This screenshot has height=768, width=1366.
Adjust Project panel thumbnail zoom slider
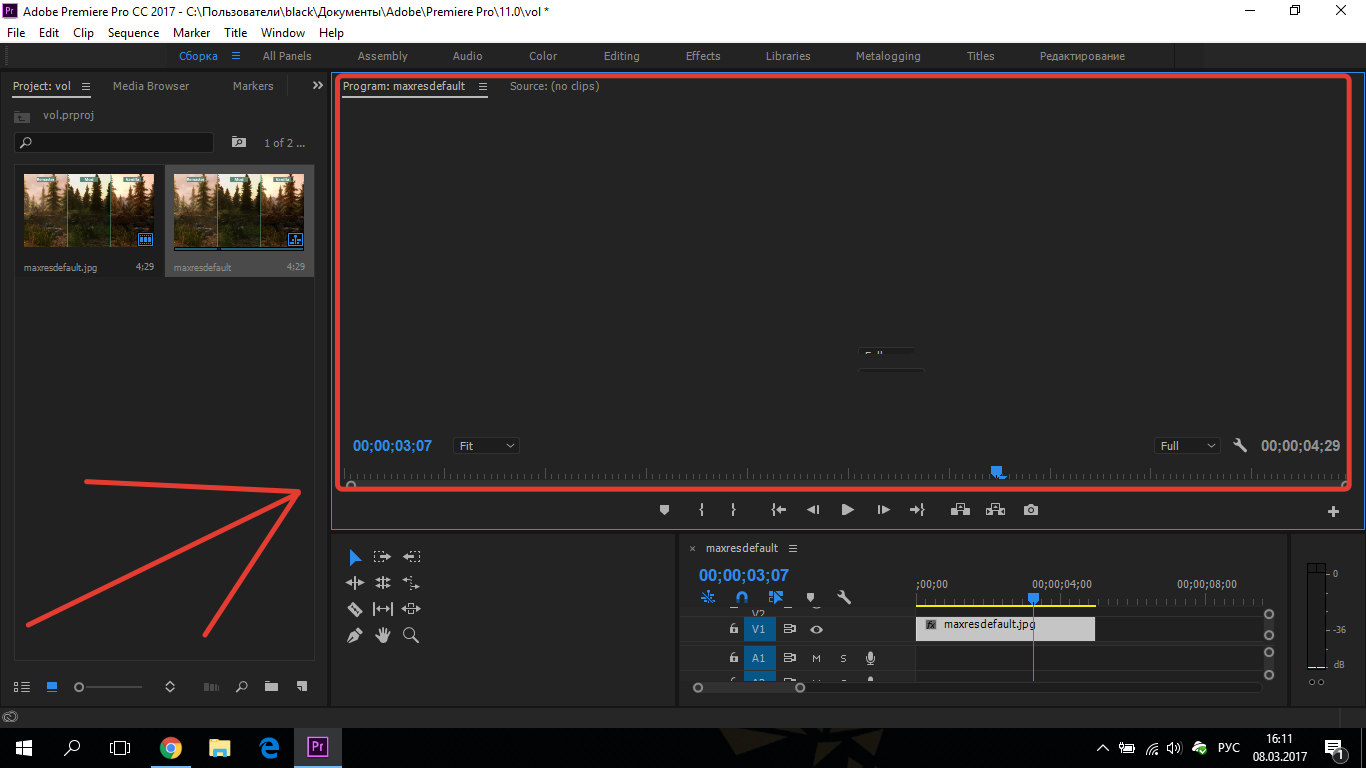click(x=109, y=687)
